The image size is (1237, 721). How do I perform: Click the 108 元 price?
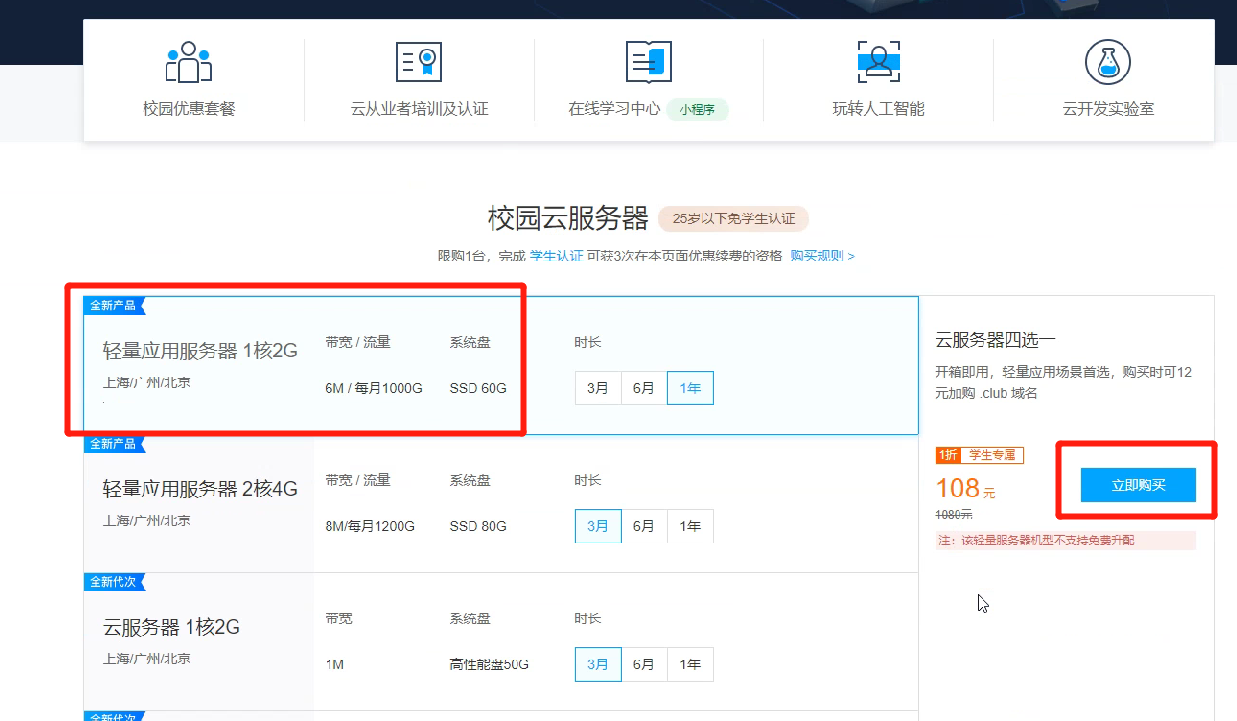pyautogui.click(x=966, y=488)
